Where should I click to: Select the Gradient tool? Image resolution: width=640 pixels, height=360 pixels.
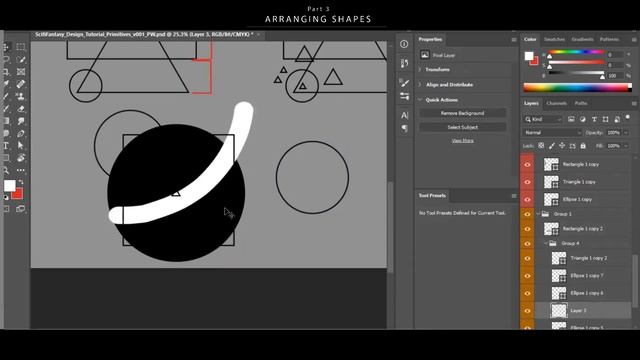click(6, 121)
